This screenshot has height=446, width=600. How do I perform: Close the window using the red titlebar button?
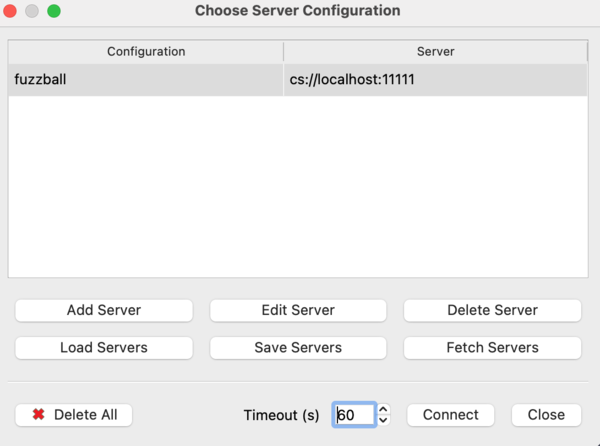(x=12, y=11)
